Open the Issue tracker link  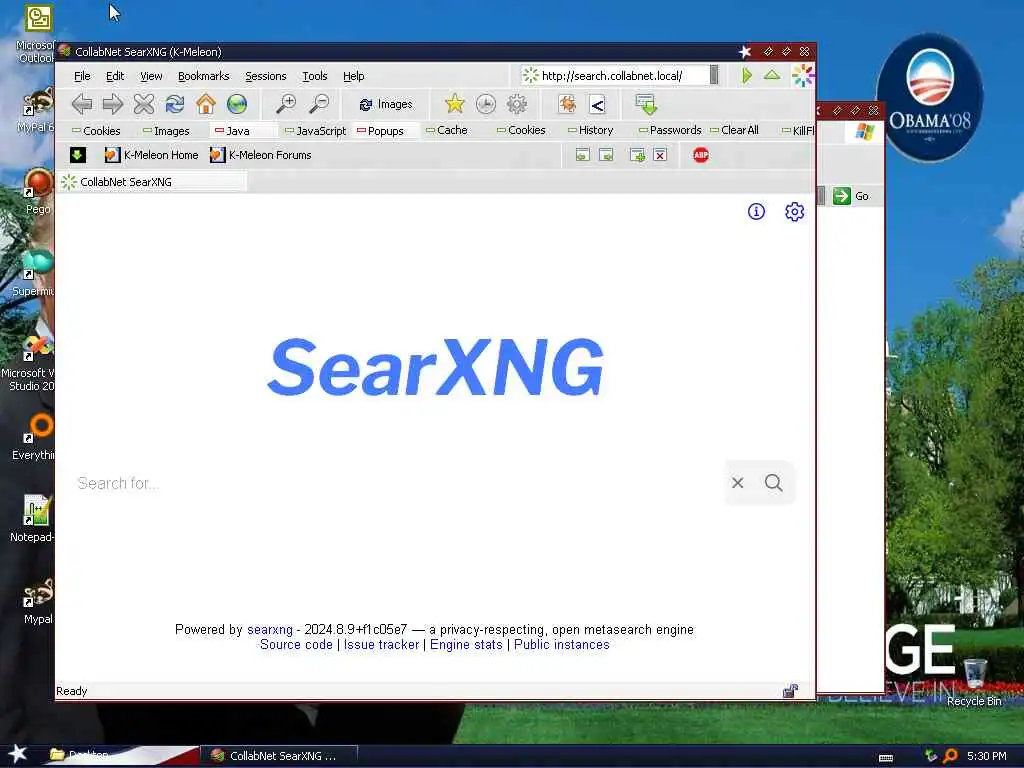pyautogui.click(x=381, y=645)
